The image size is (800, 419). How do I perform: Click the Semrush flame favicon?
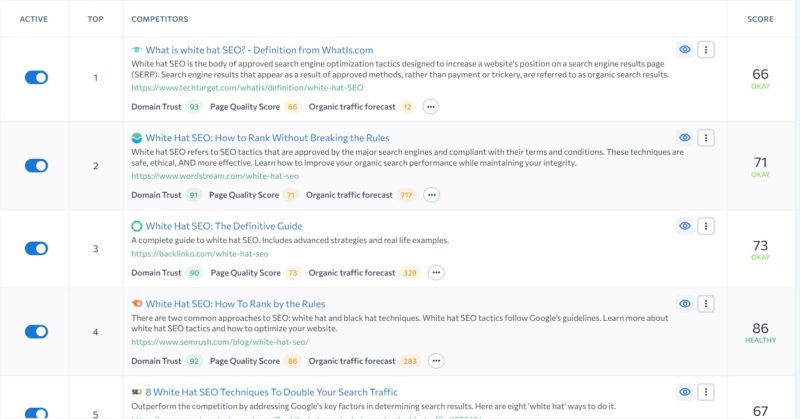(x=136, y=304)
